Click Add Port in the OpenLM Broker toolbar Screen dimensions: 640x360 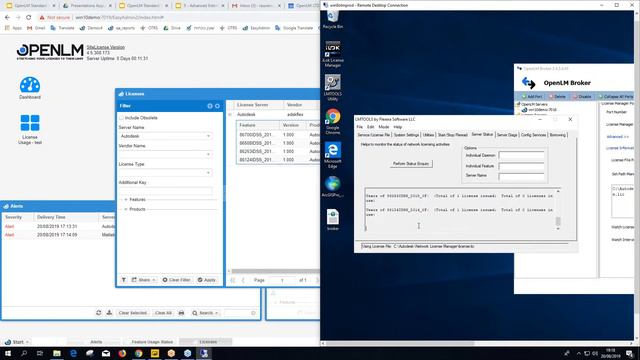[532, 97]
